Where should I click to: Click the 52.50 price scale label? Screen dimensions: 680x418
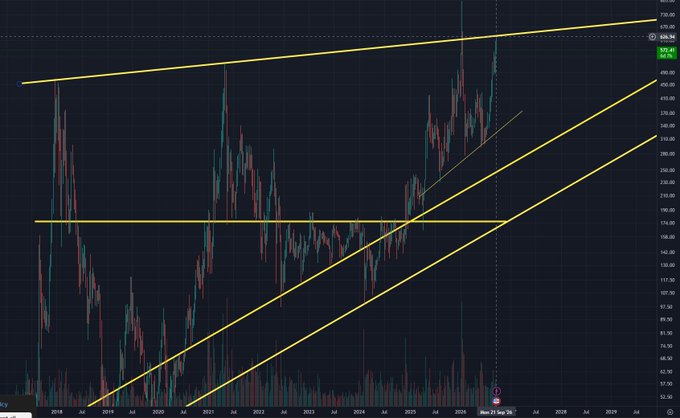click(667, 397)
